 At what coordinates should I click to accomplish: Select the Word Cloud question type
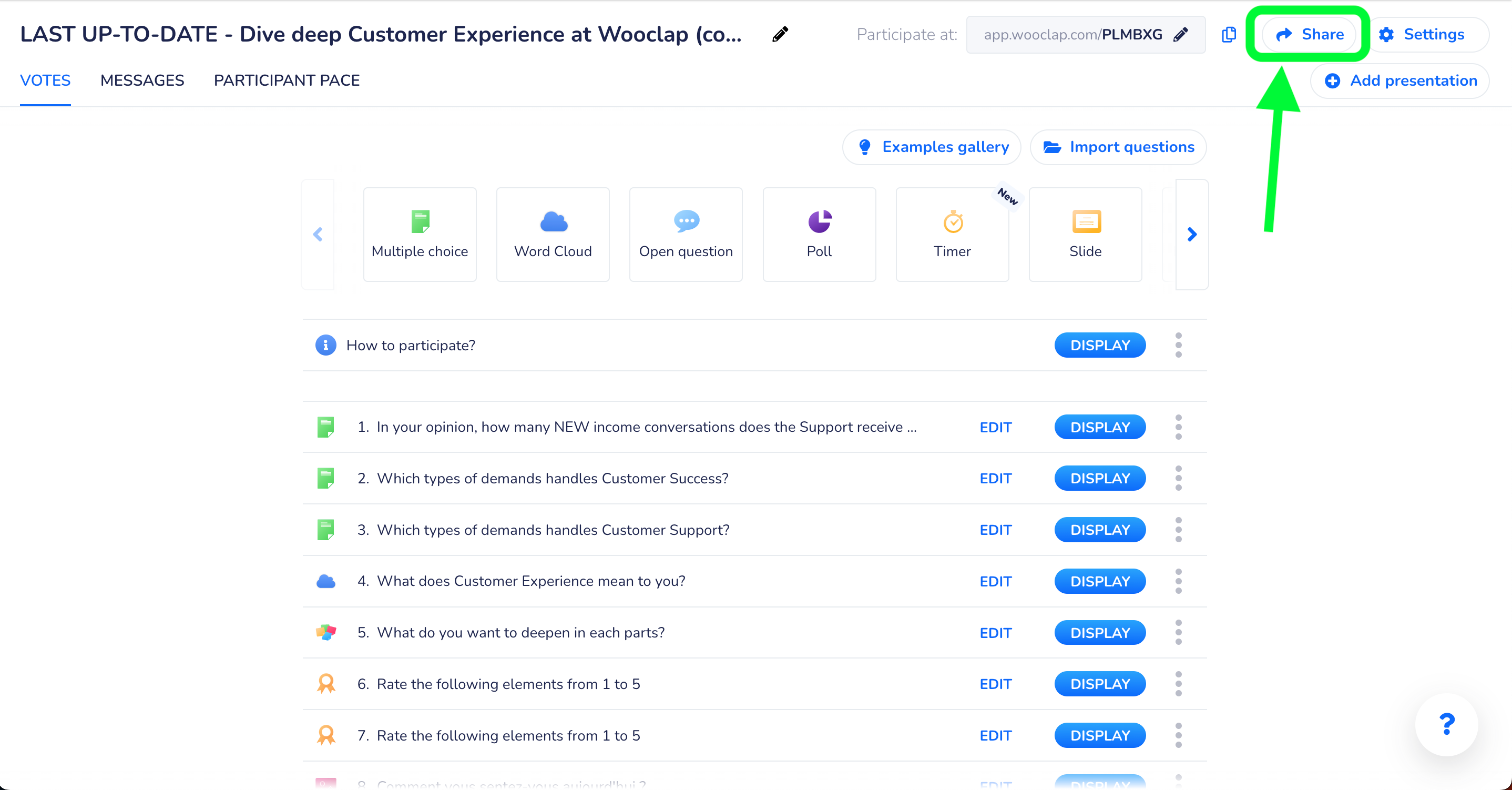pyautogui.click(x=553, y=234)
